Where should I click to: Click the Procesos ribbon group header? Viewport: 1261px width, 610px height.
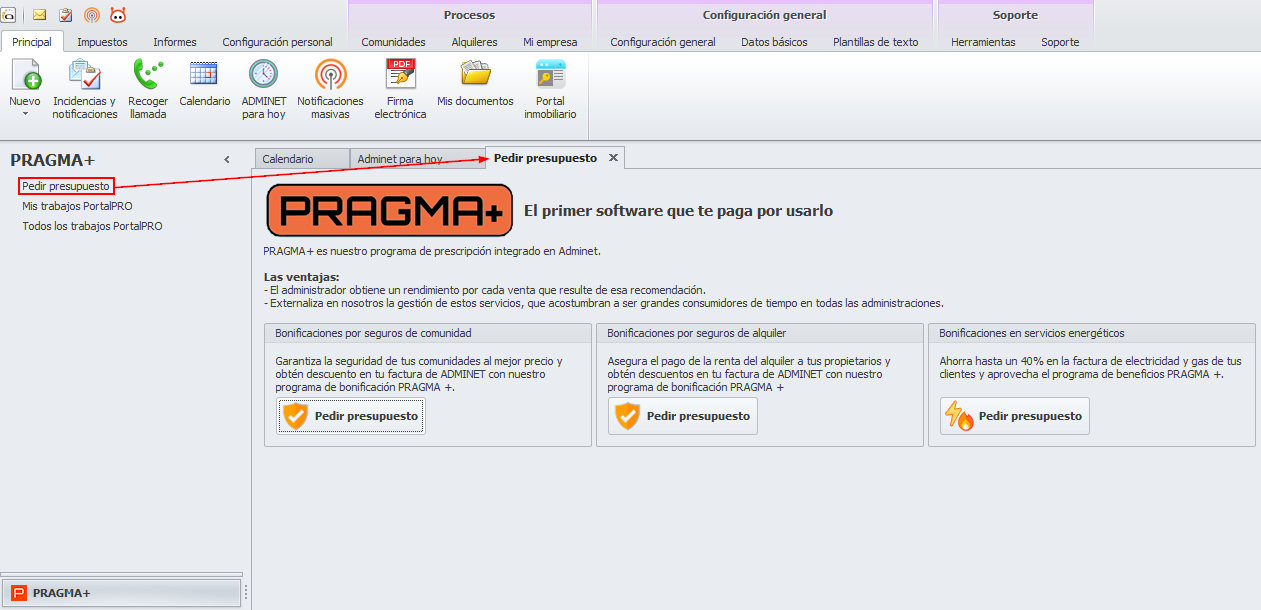pyautogui.click(x=469, y=15)
